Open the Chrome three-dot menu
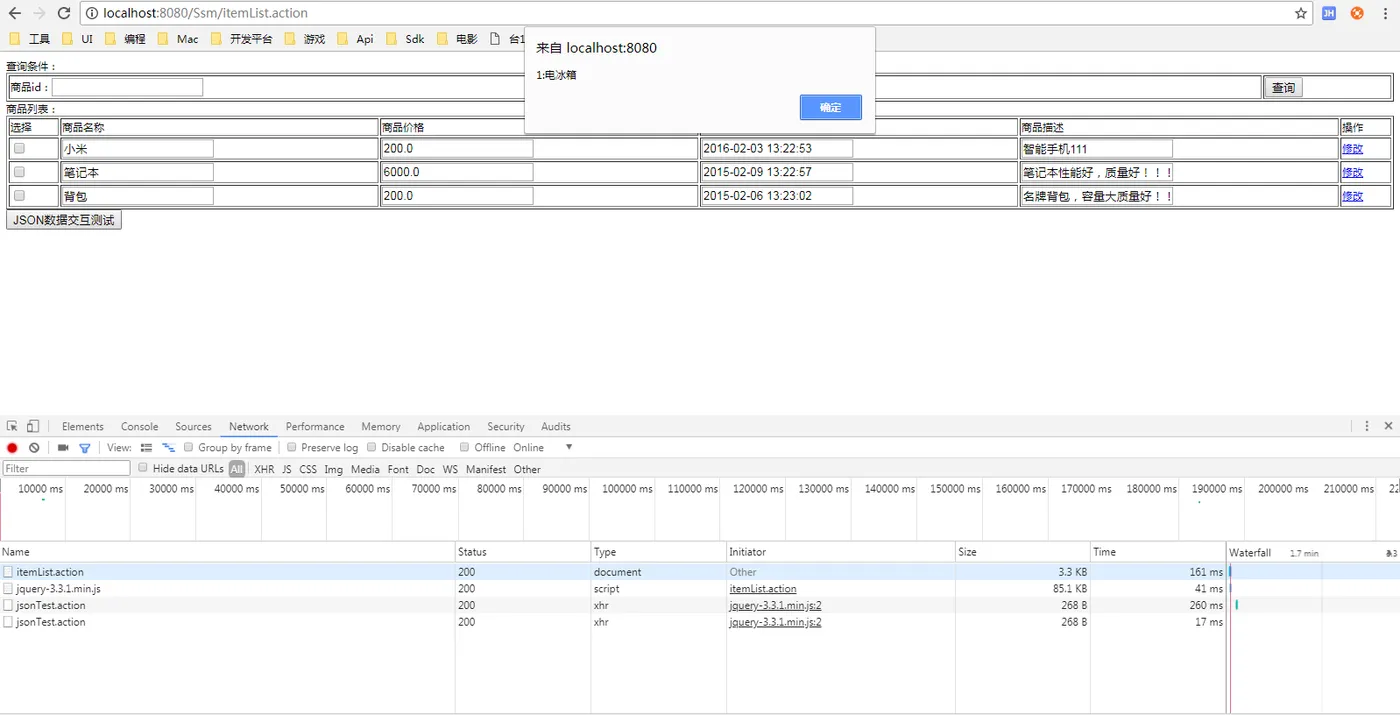Image resolution: width=1400 pixels, height=715 pixels. [1385, 13]
